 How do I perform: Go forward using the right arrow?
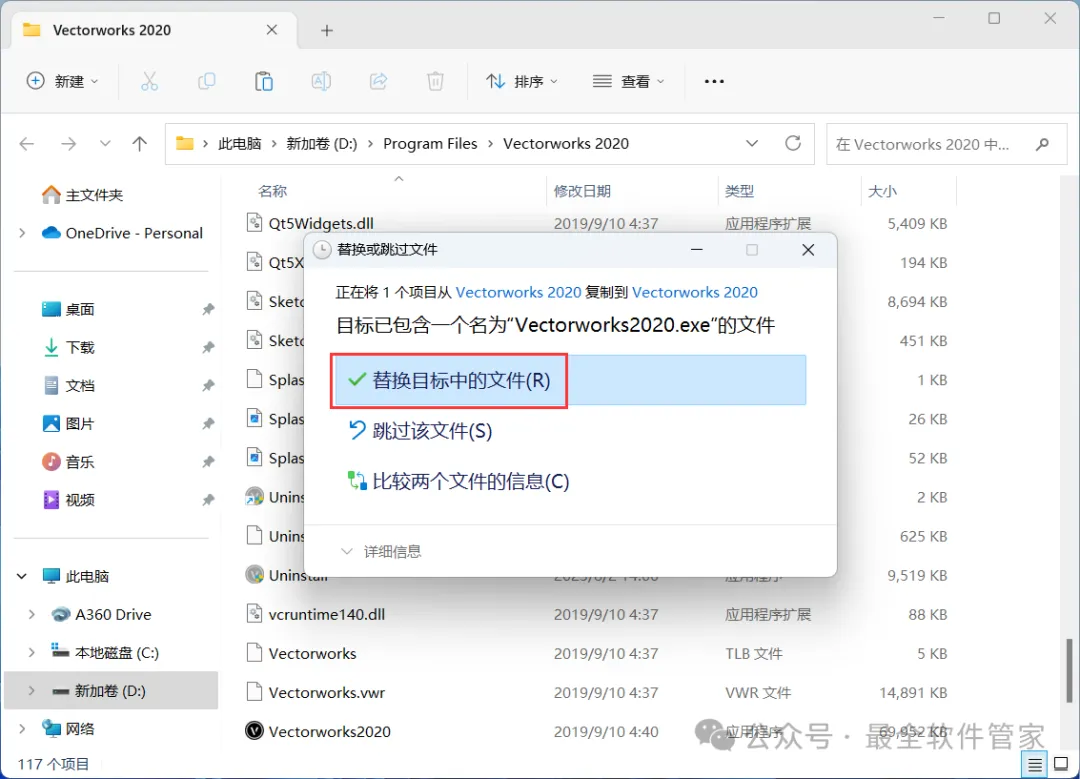68,144
